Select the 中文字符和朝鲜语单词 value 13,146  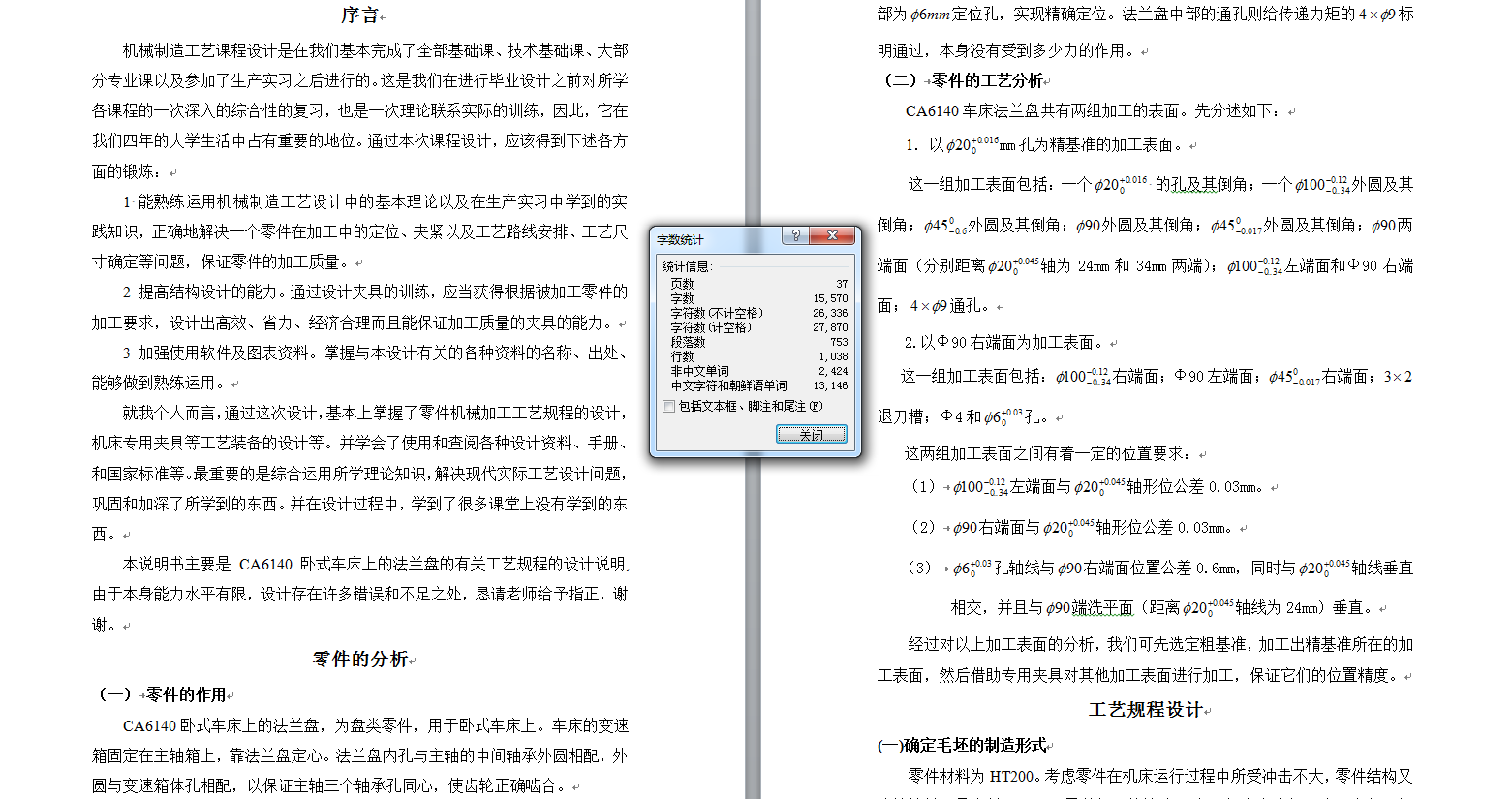click(830, 385)
